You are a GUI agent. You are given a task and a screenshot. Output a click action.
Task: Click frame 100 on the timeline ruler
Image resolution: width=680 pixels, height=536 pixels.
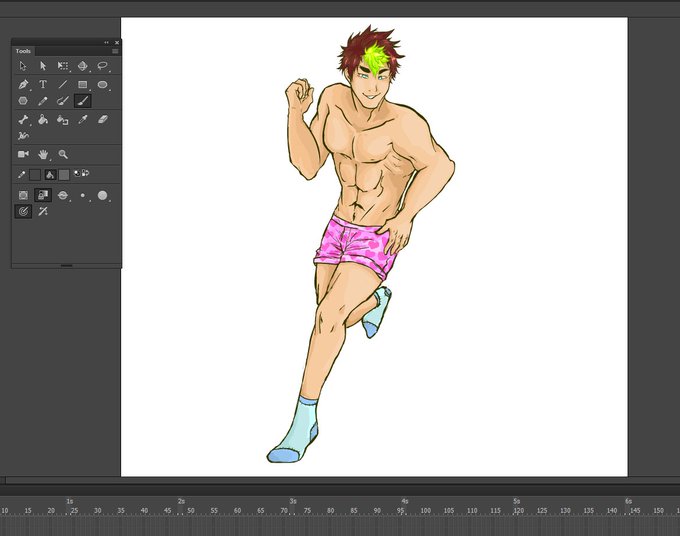coord(425,511)
